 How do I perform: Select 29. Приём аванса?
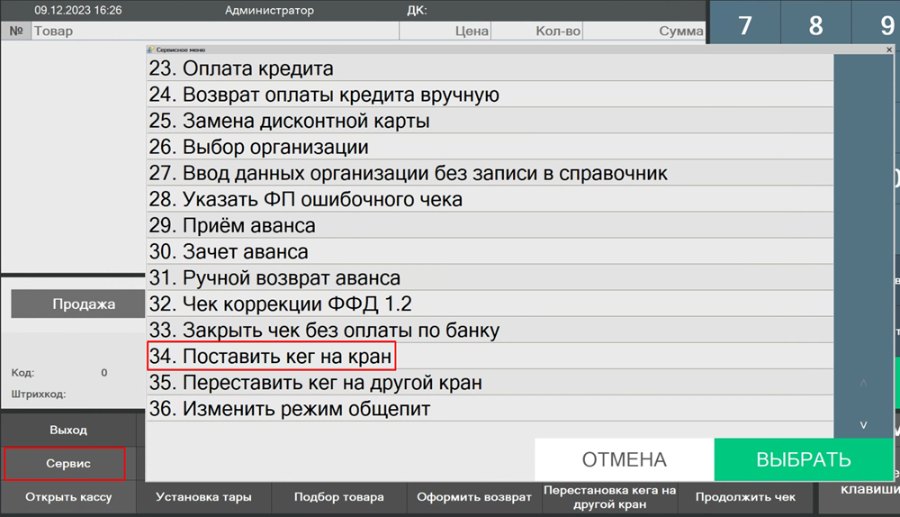click(x=490, y=225)
